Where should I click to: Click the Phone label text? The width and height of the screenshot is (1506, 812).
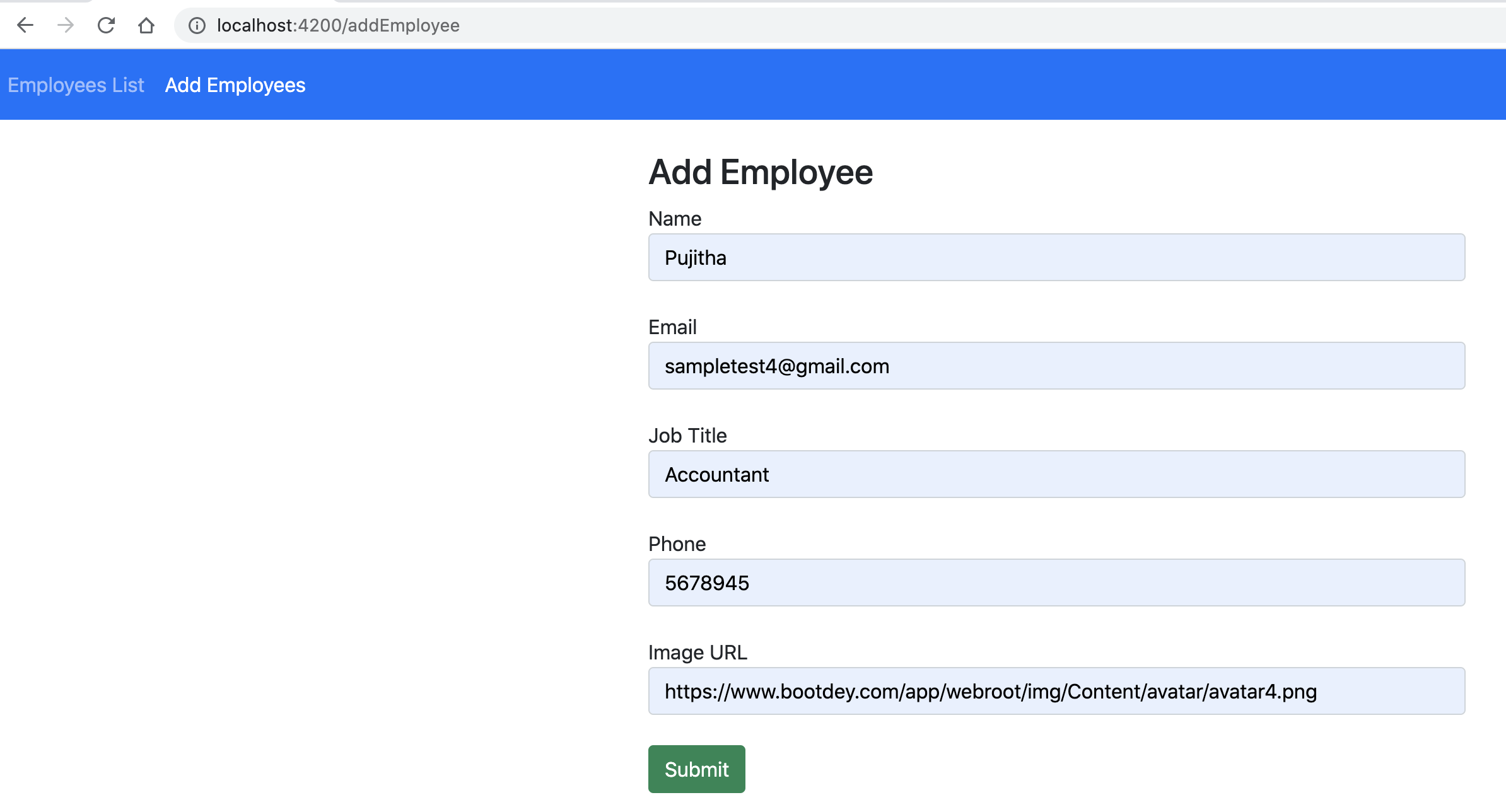click(677, 543)
